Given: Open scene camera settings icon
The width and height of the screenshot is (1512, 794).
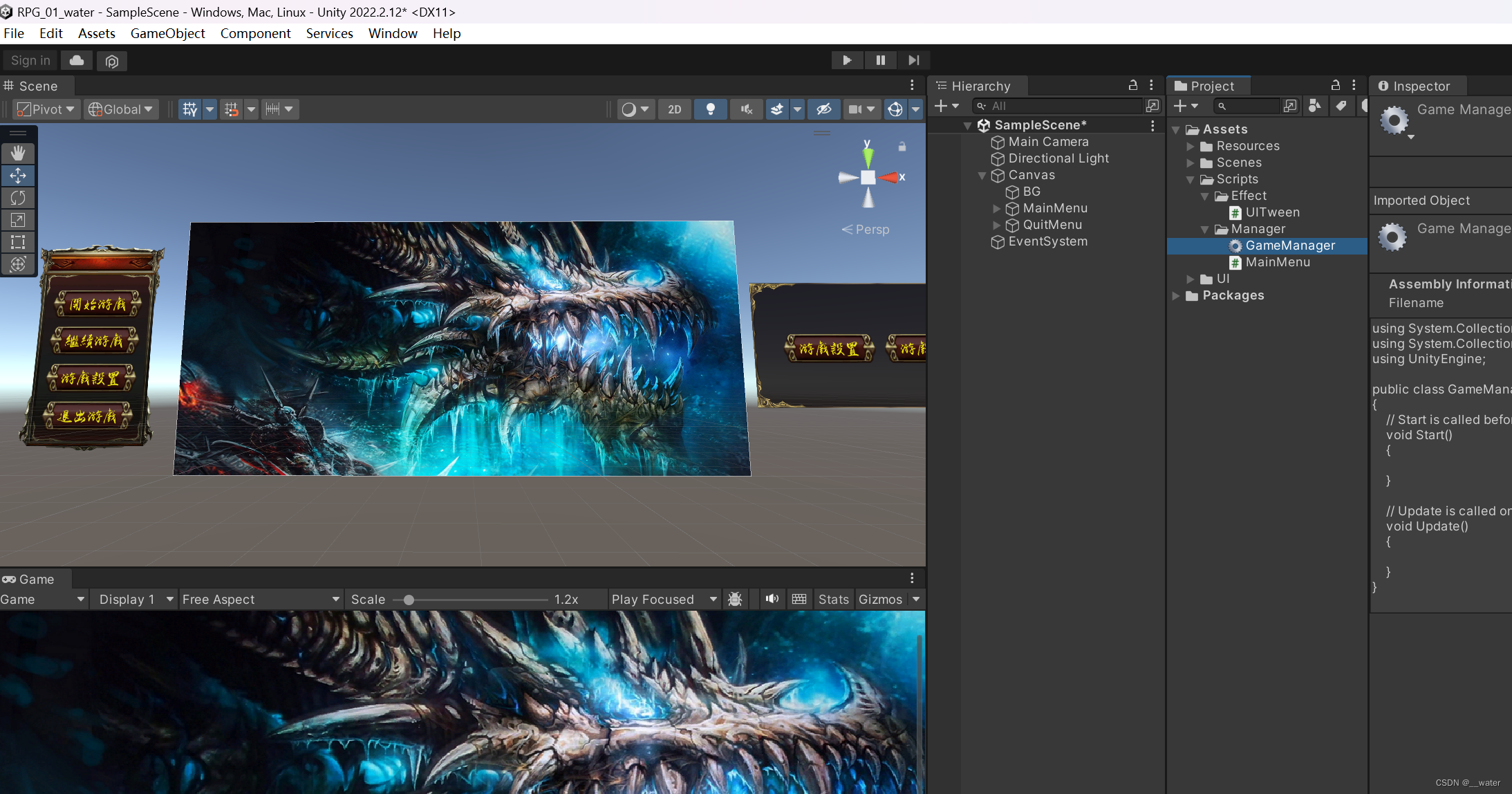Looking at the screenshot, I should click(x=855, y=109).
